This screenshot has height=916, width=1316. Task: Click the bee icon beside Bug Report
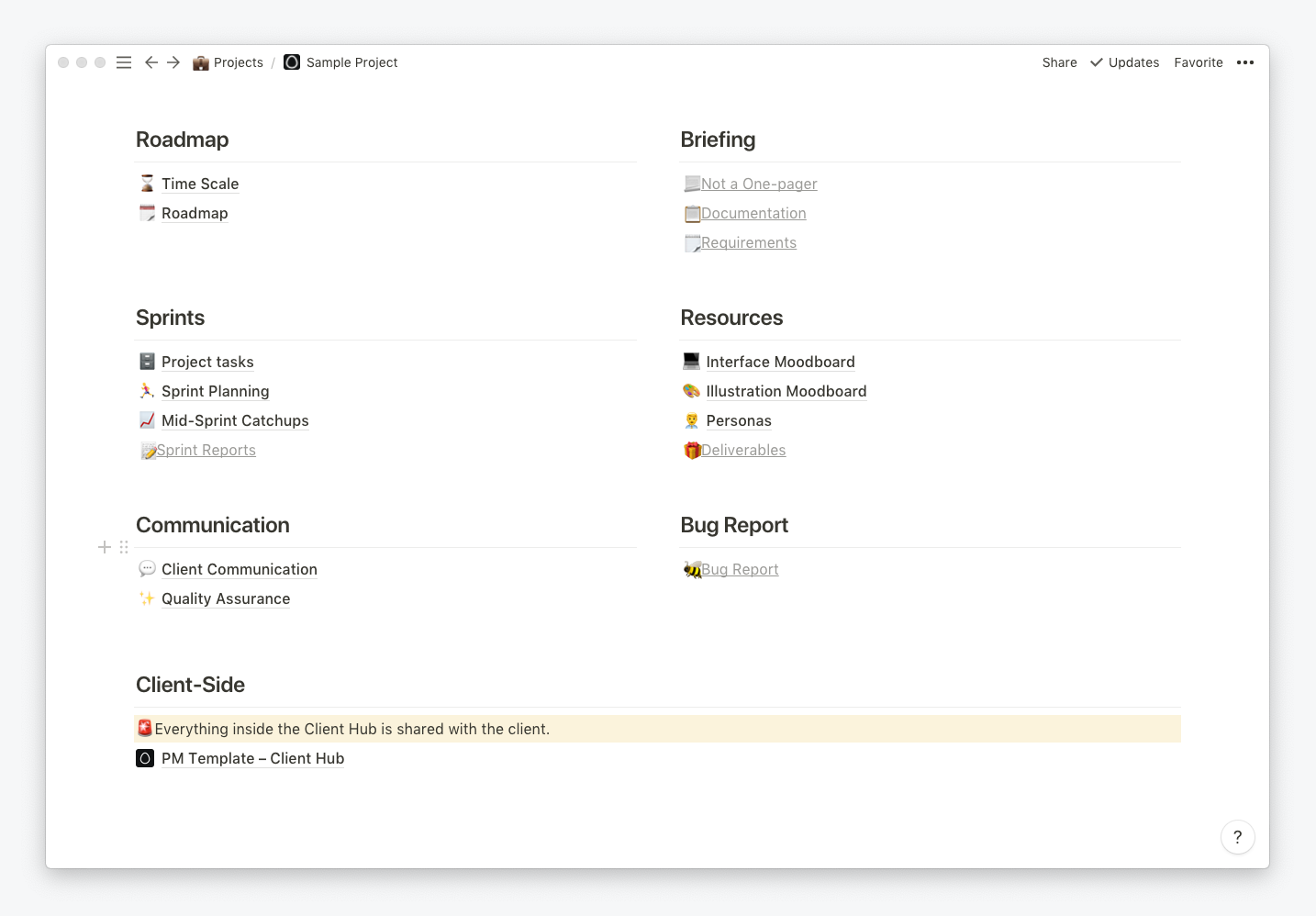(x=693, y=570)
